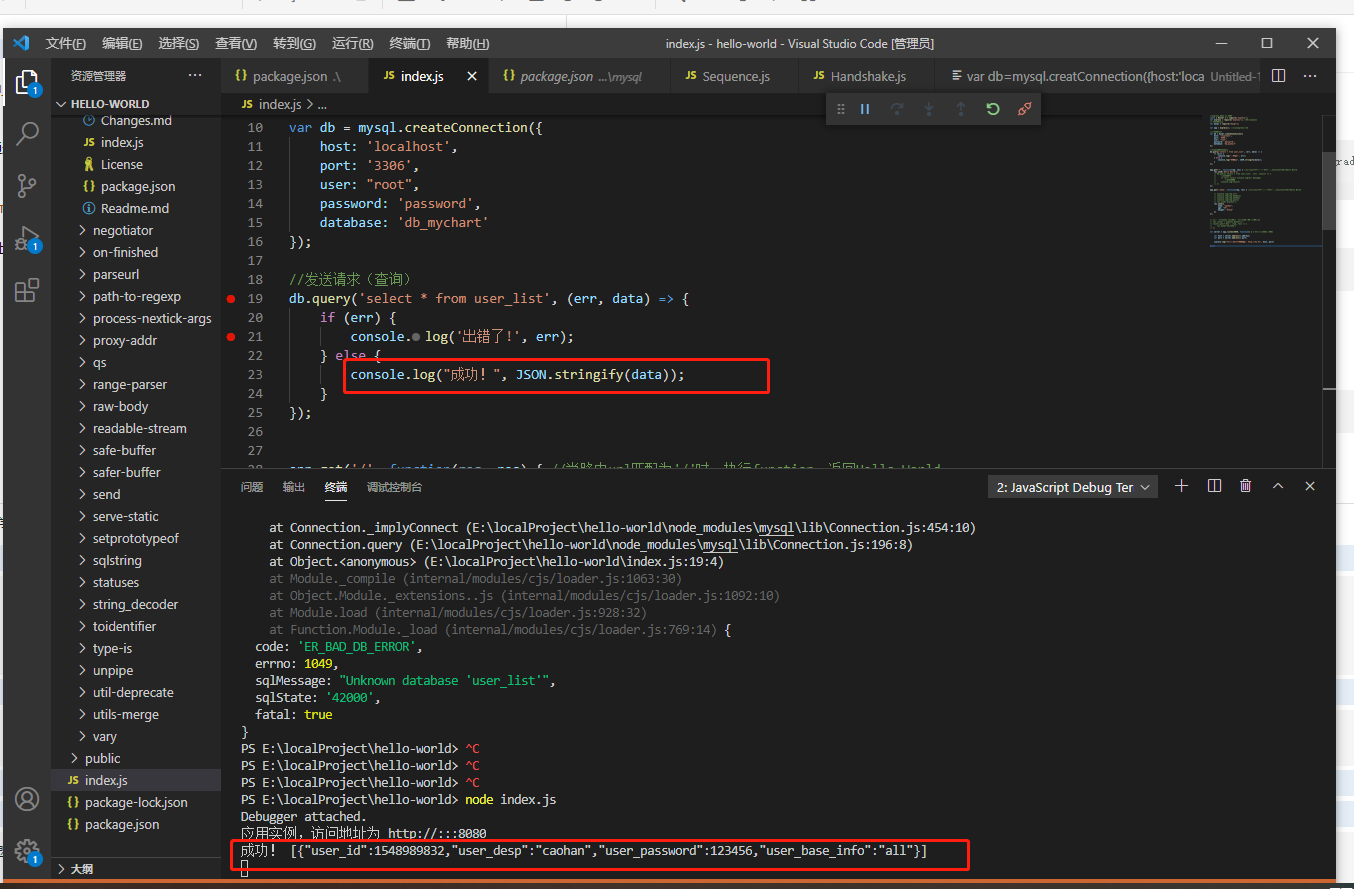The width and height of the screenshot is (1354, 889).
Task: Open the Help menu 帮助(H)
Action: (x=468, y=43)
